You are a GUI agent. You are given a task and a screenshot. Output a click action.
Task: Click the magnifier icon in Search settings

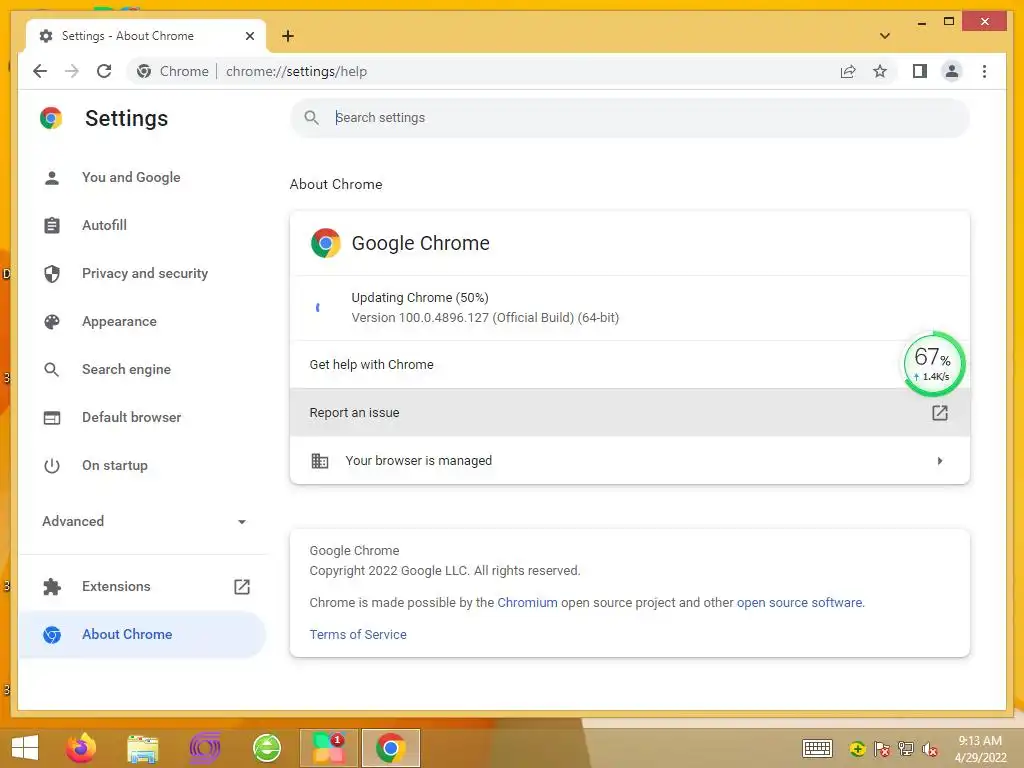pyautogui.click(x=312, y=118)
